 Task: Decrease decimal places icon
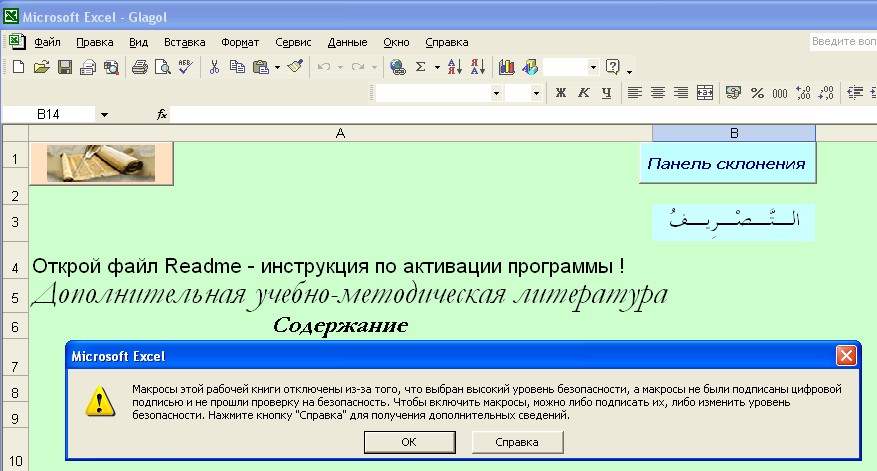click(826, 93)
